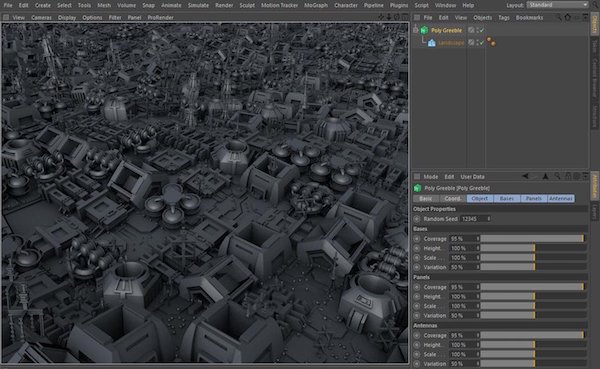The image size is (600, 369).
Task: Toggle the Antennas Coverage keyframe circle
Action: pos(417,335)
